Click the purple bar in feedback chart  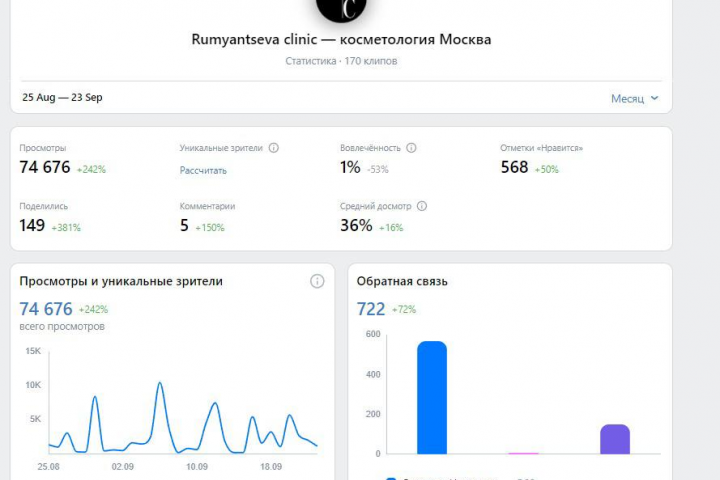[615, 439]
